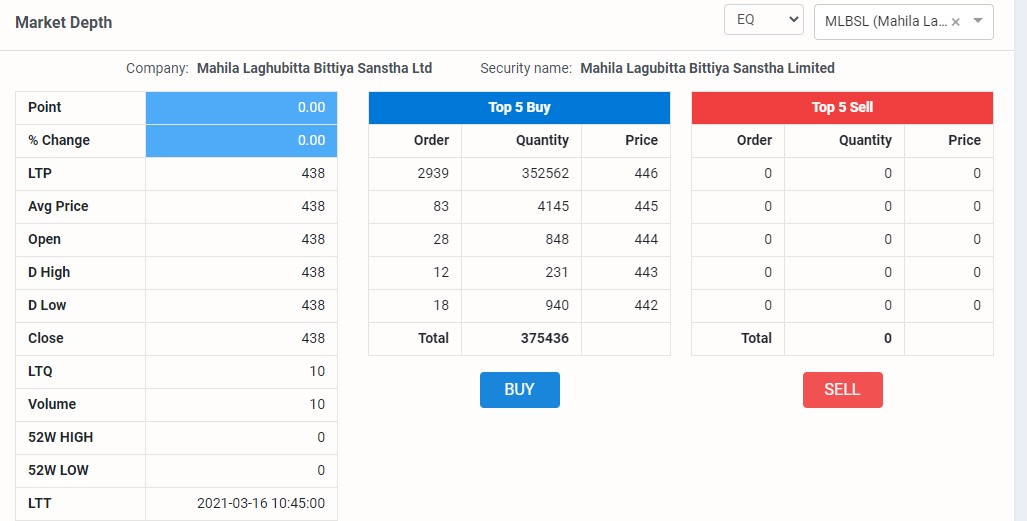Click the LTT row label

[39, 503]
